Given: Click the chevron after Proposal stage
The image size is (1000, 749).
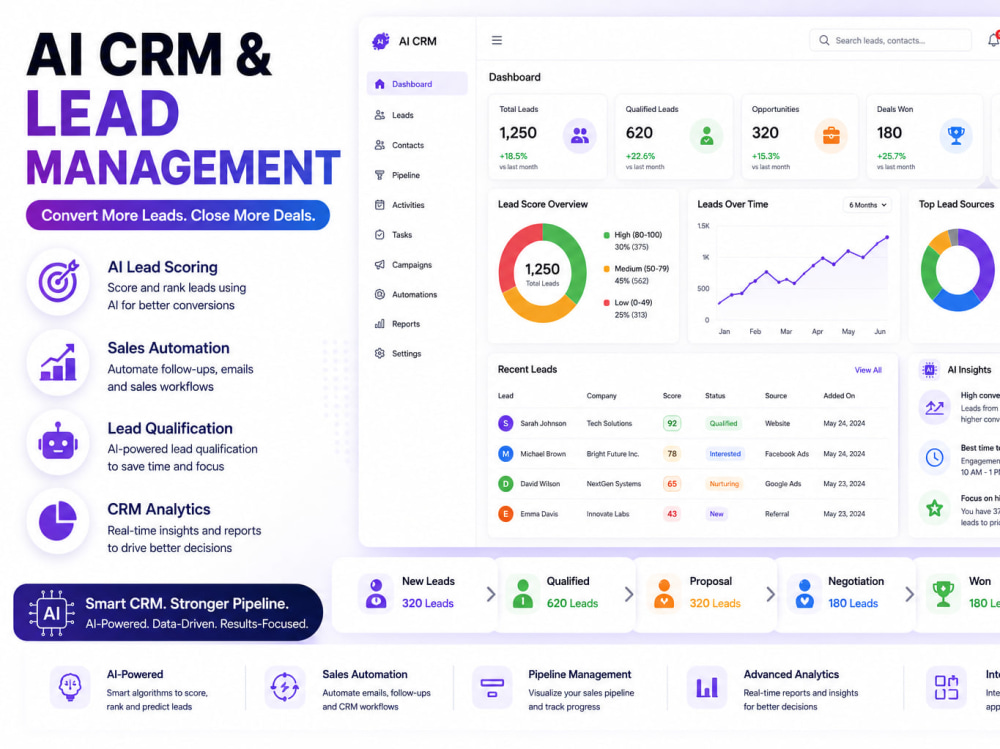Looking at the screenshot, I should (x=770, y=594).
